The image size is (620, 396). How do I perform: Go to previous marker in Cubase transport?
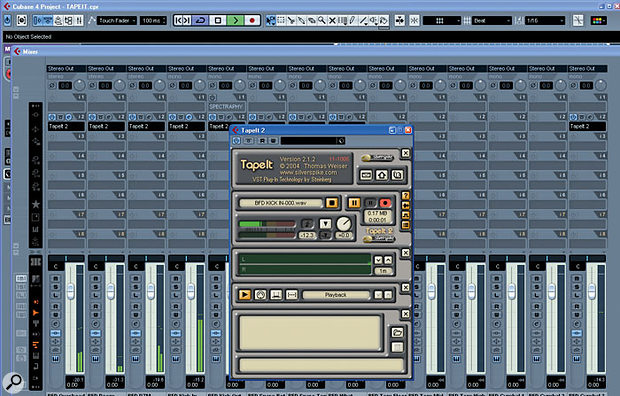[x=178, y=20]
